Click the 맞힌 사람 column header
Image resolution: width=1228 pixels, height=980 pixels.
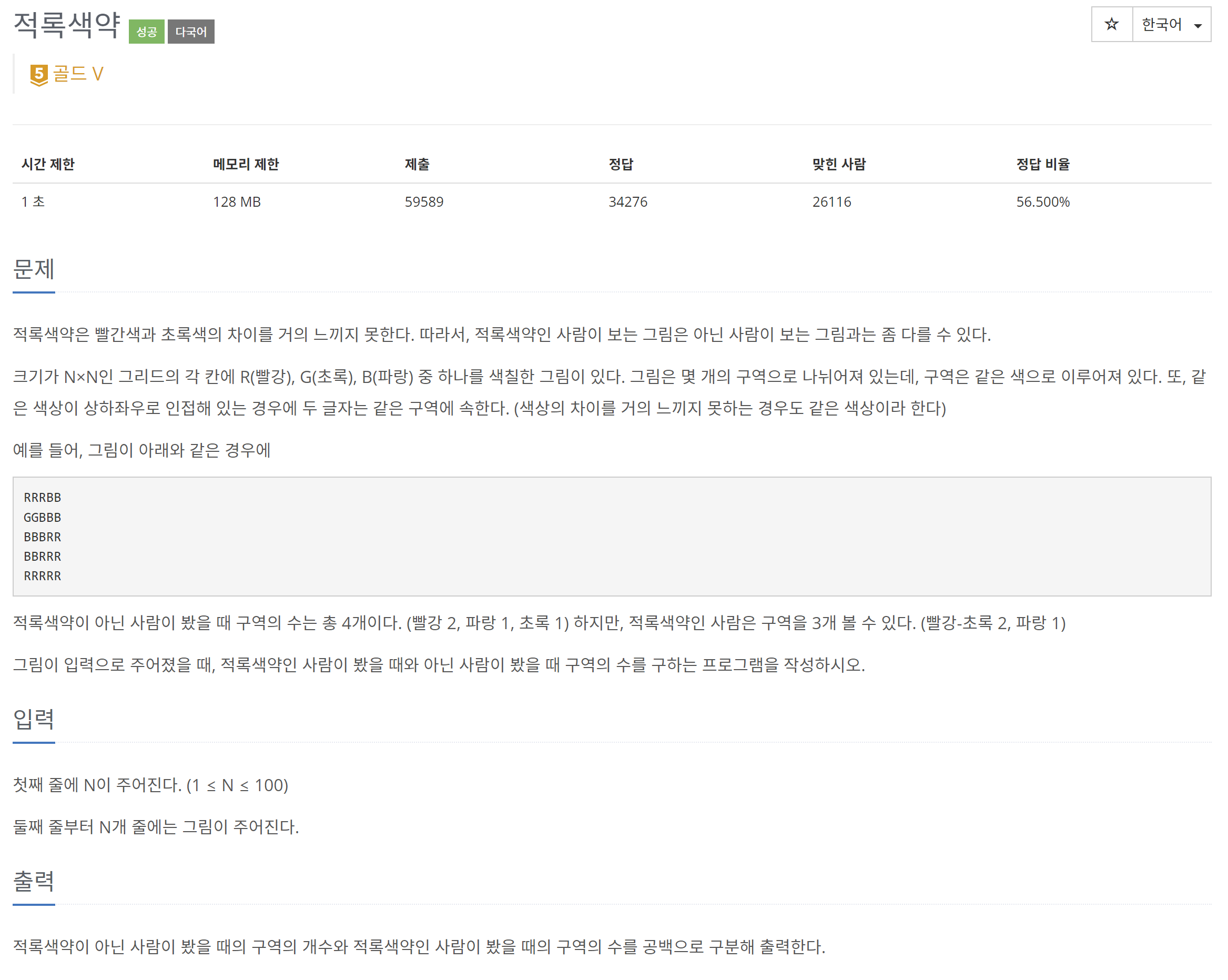[838, 164]
